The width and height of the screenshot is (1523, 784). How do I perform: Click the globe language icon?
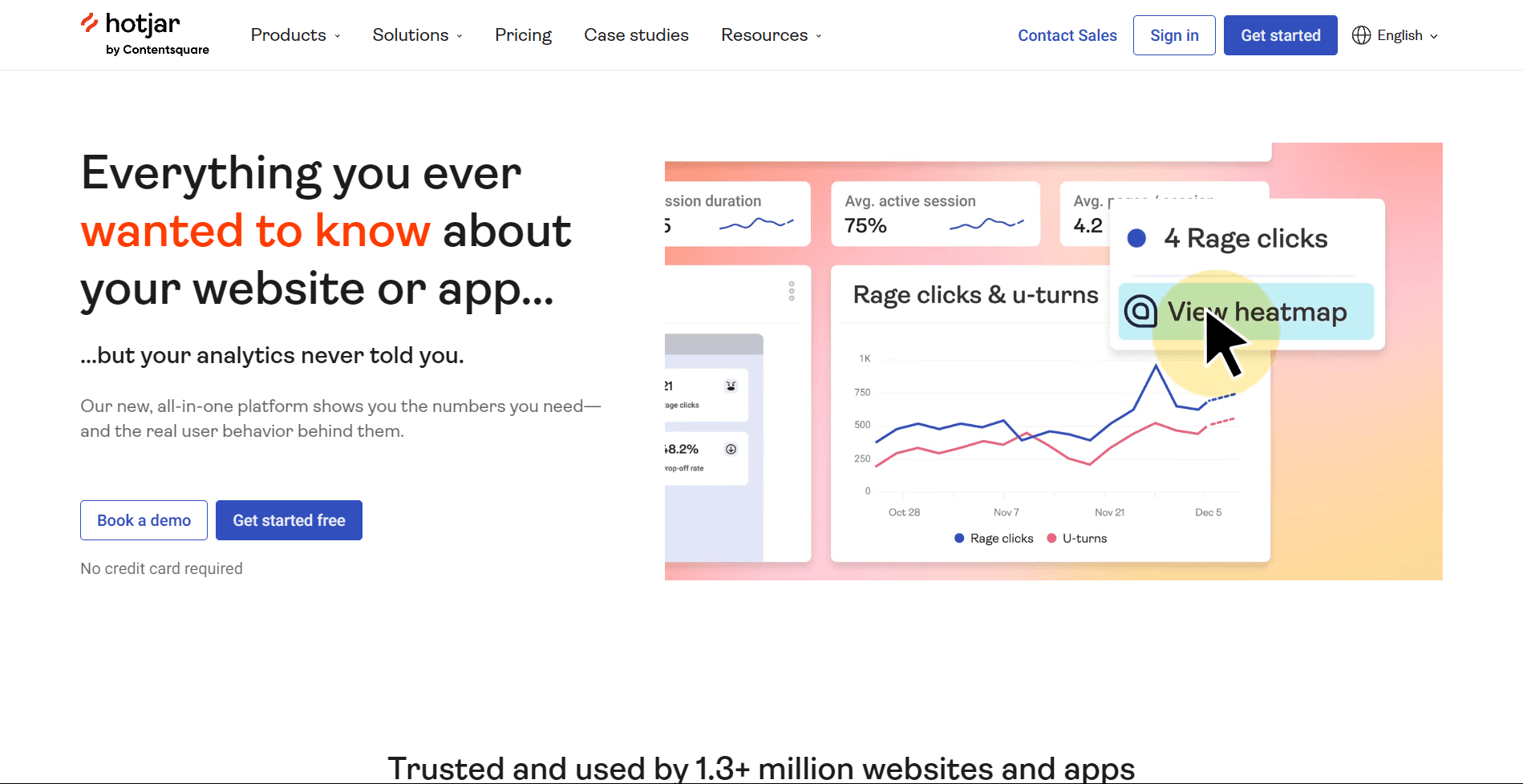(1361, 35)
